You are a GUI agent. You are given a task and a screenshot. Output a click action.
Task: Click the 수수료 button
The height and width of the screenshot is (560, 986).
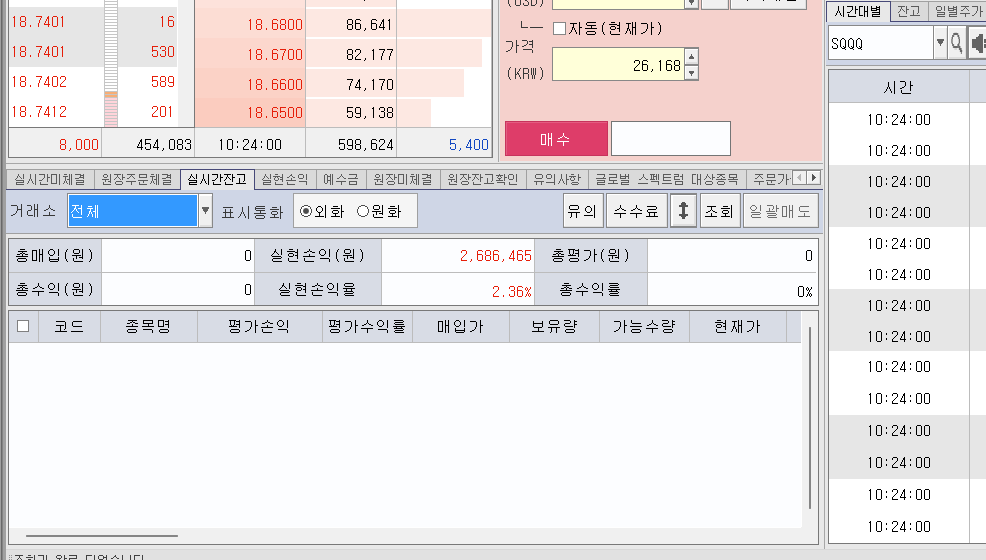636,211
